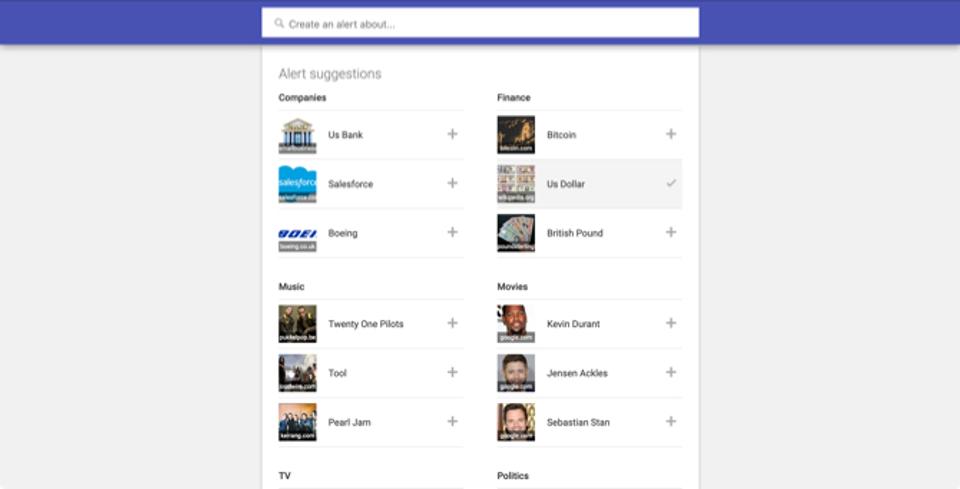Focus the Create an alert about field
The height and width of the screenshot is (489, 960).
click(480, 23)
